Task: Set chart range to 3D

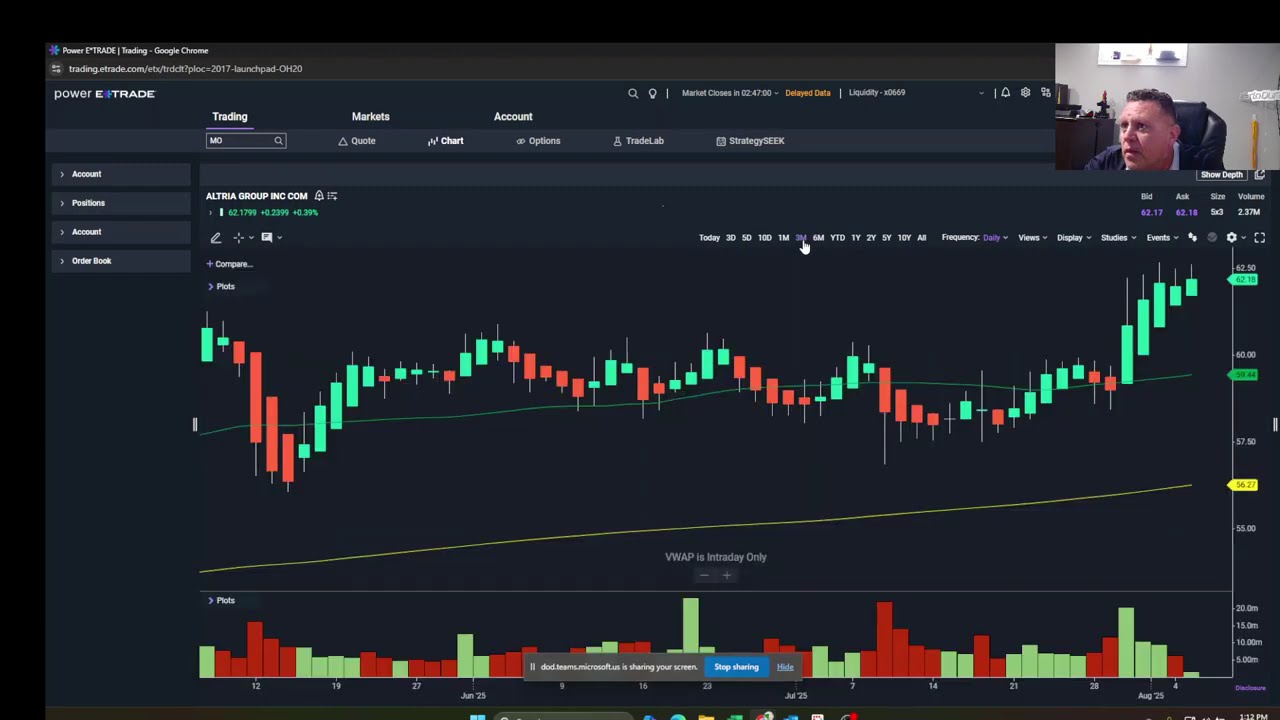Action: pos(730,238)
